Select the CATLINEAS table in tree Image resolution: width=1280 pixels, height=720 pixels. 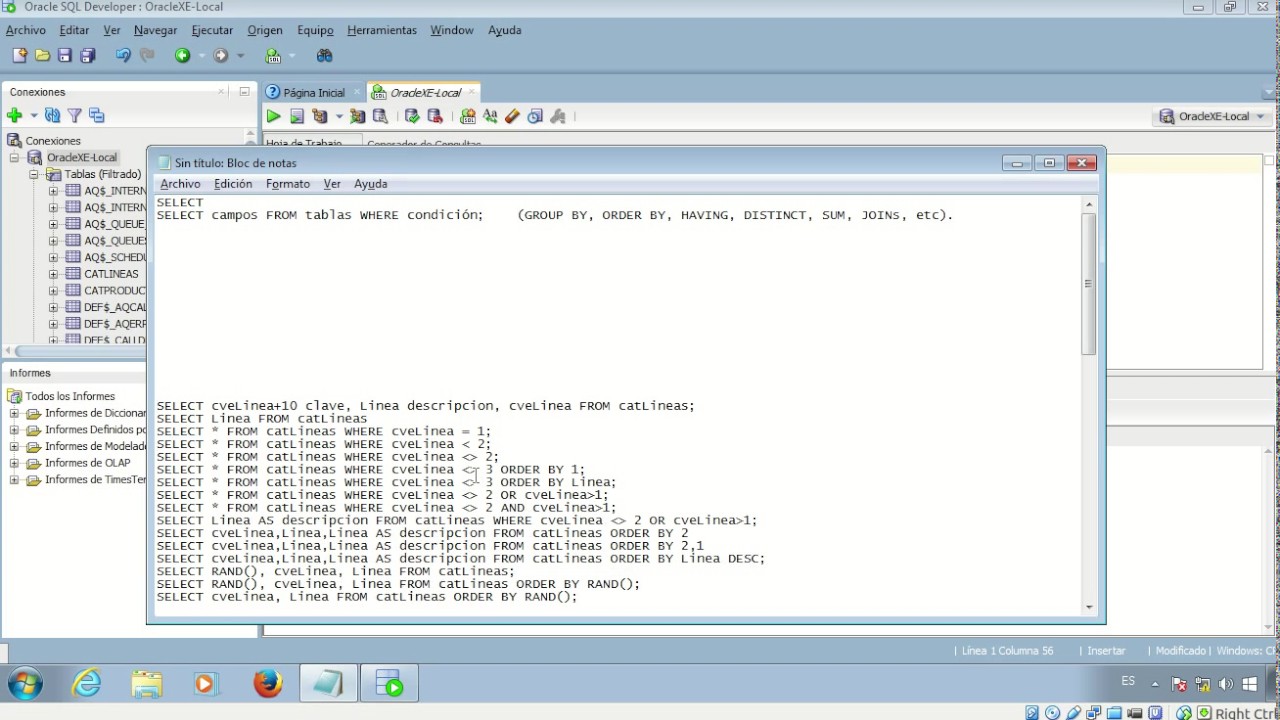click(x=111, y=274)
